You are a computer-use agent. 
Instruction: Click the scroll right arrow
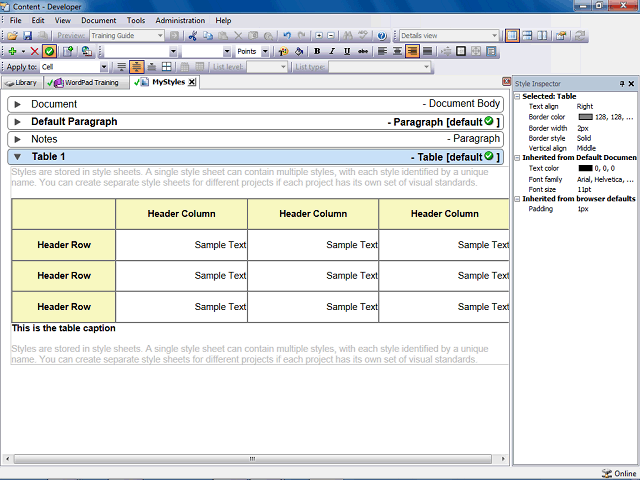pyautogui.click(x=503, y=459)
